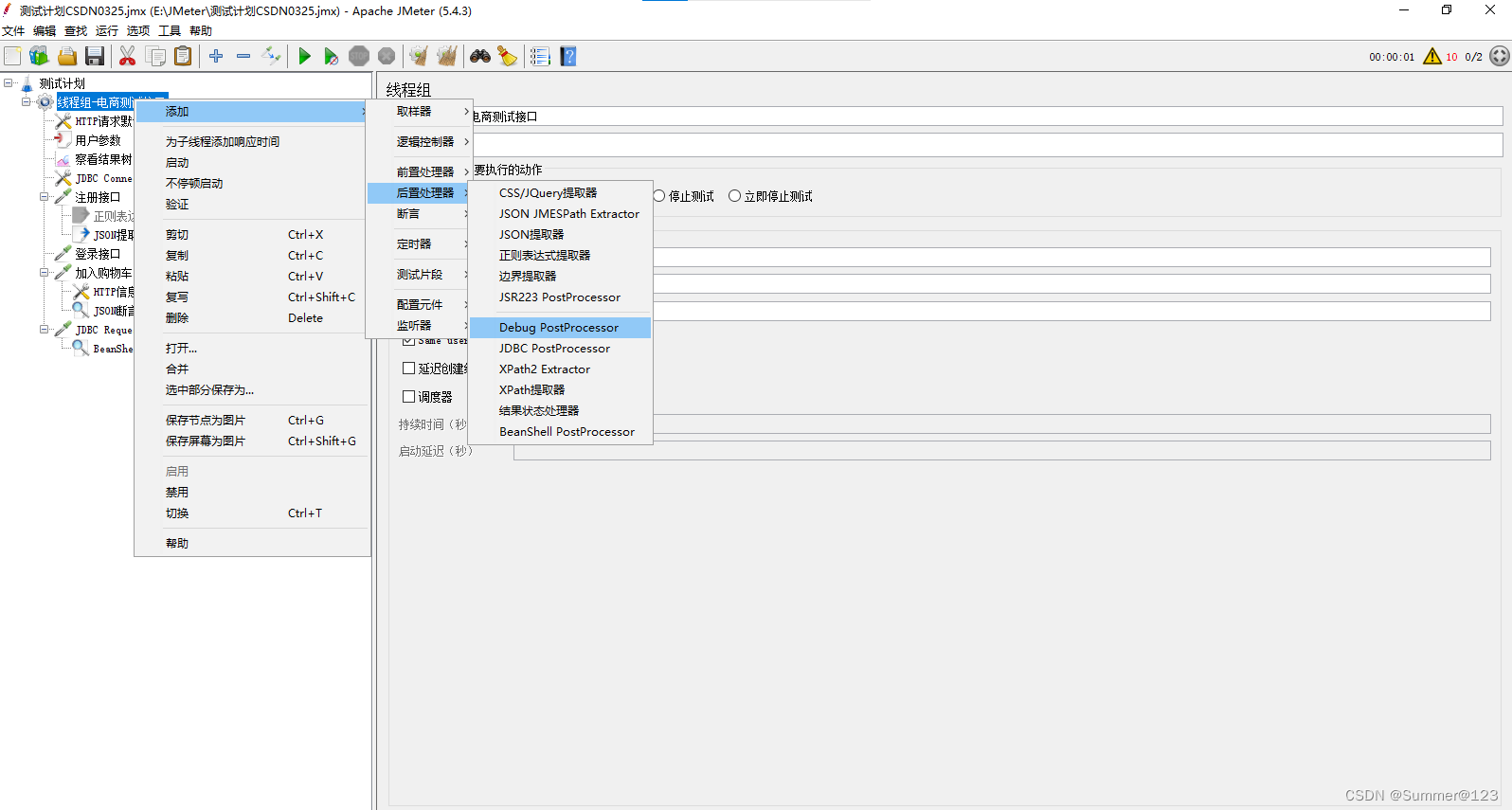The width and height of the screenshot is (1512, 810).
Task: Expand the 前置处理器 submenu
Action: (x=420, y=172)
